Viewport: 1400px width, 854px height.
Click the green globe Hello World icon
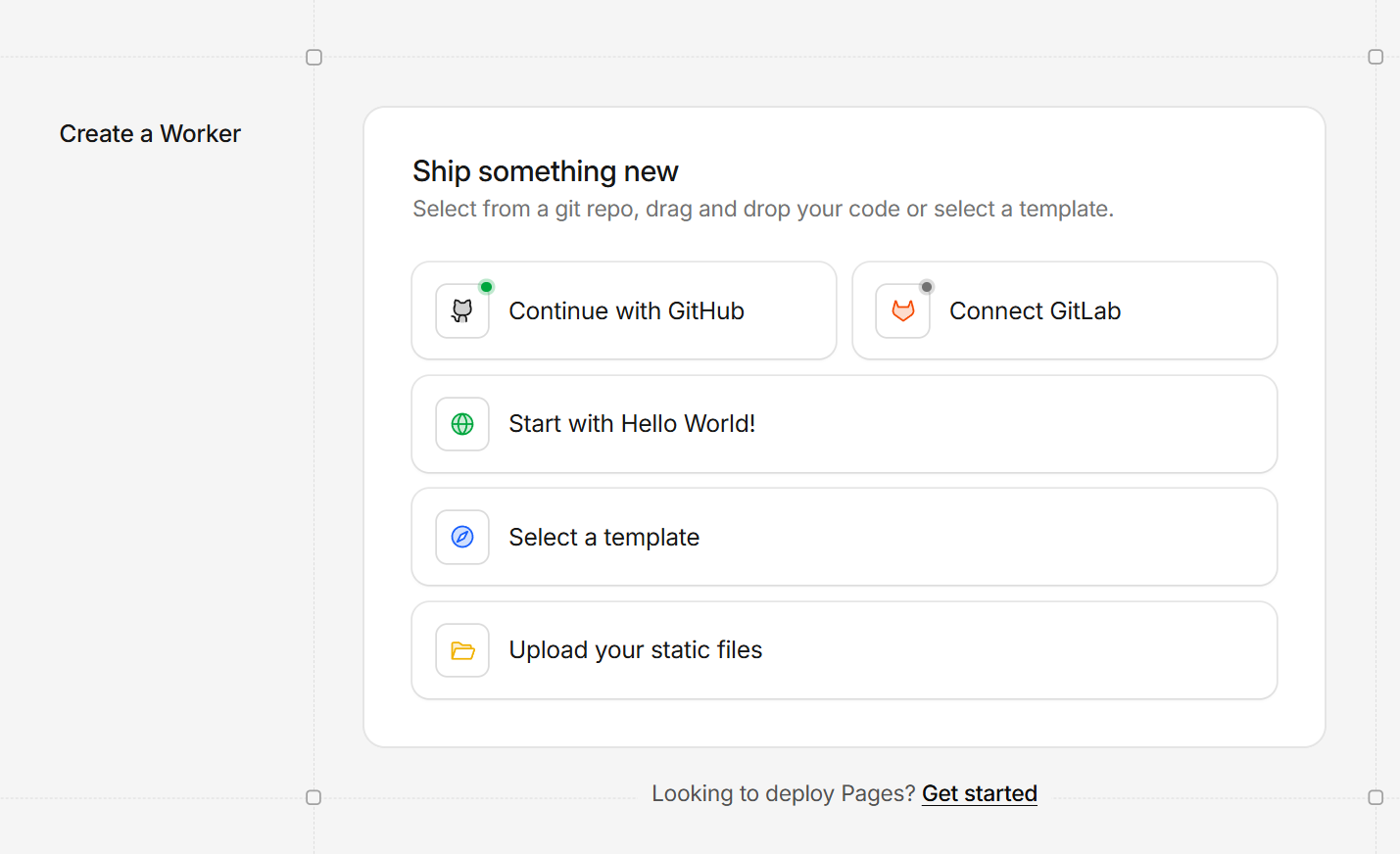[x=462, y=424]
